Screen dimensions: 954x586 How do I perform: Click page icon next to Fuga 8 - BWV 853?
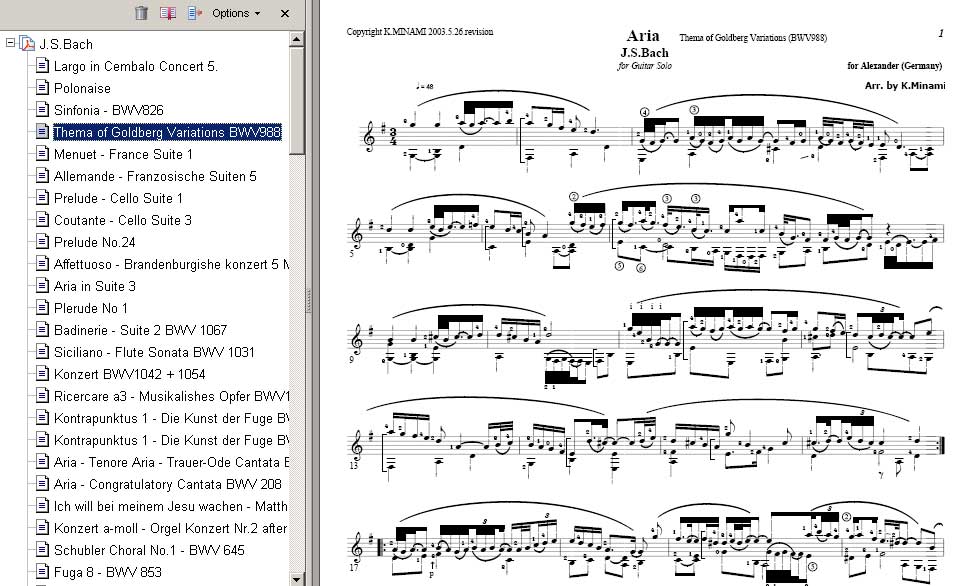coord(42,571)
